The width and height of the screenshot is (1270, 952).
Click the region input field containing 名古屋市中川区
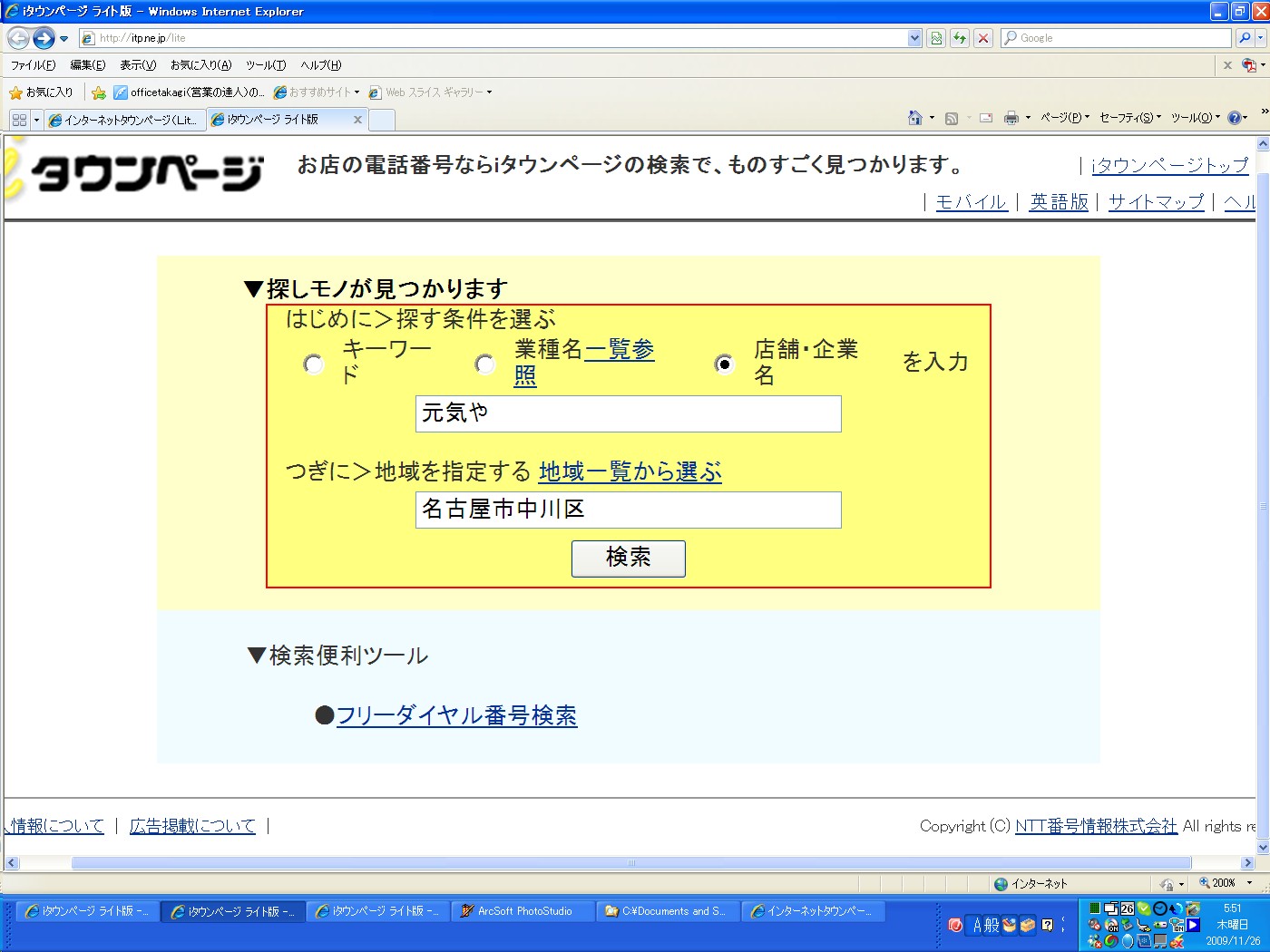click(x=629, y=510)
